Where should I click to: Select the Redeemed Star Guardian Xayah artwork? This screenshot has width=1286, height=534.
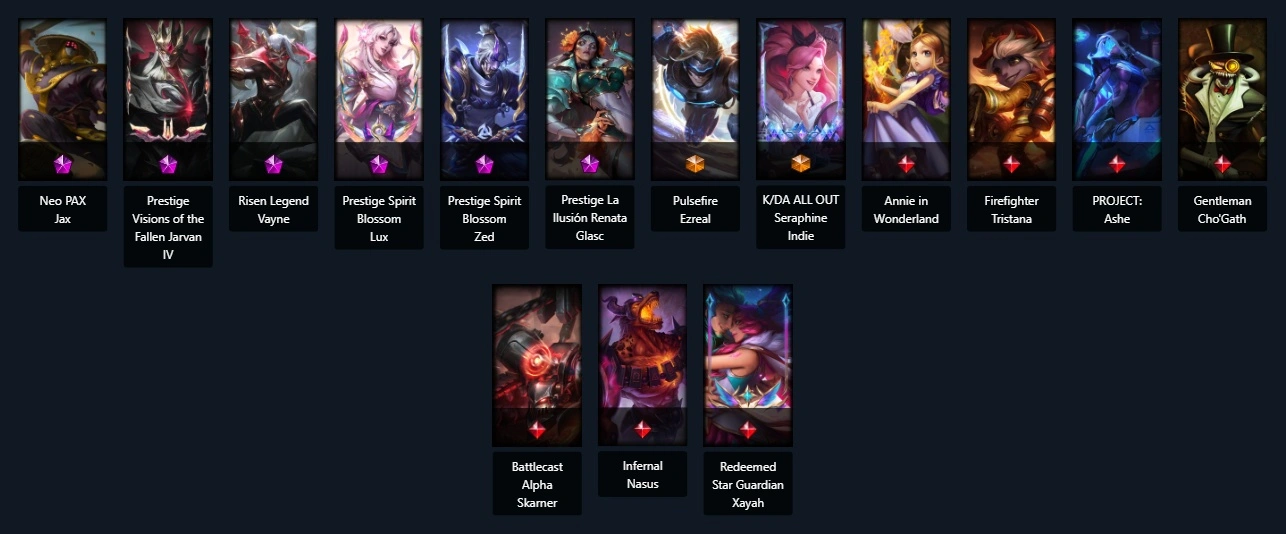point(748,365)
